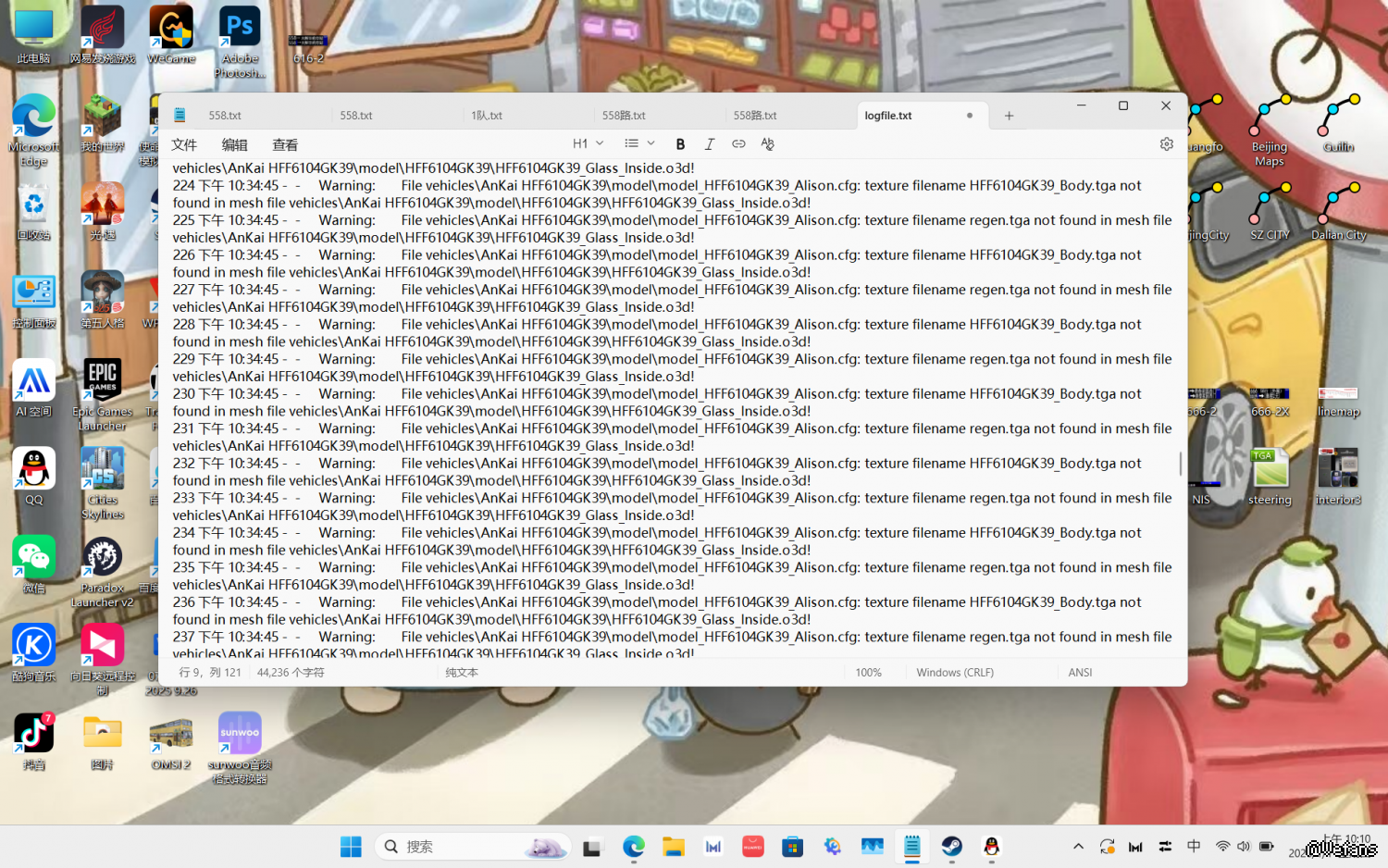Viewport: 1388px width, 868px height.
Task: Click Windows (CRLF) line ending indicator
Action: (955, 673)
